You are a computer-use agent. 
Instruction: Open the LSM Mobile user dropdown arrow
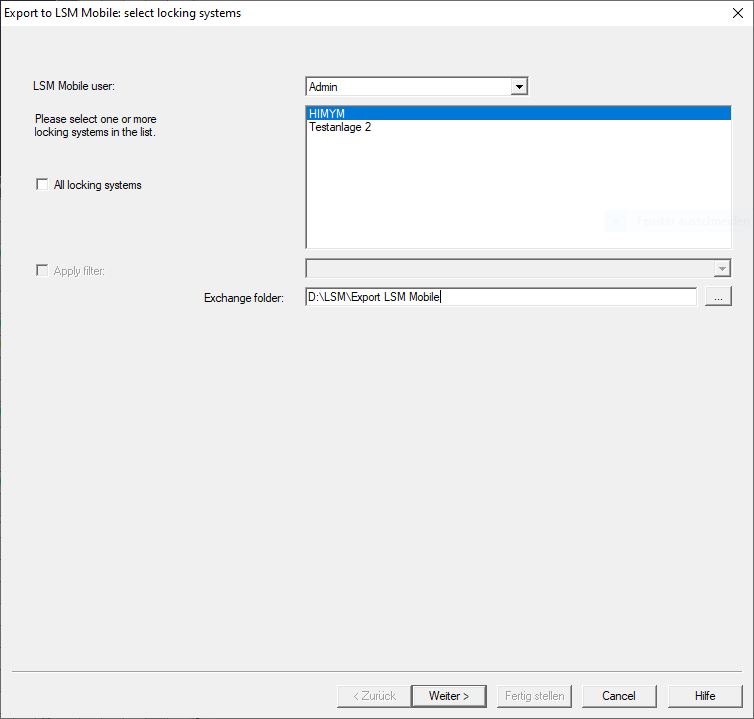coord(518,87)
